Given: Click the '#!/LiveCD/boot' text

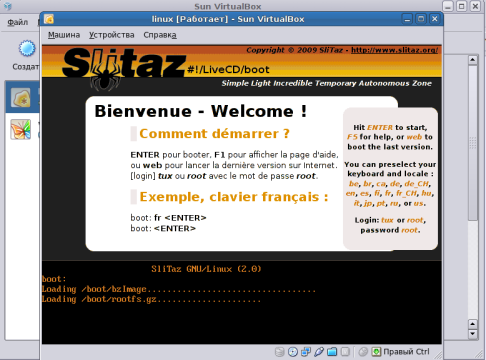Looking at the screenshot, I should pyautogui.click(x=228, y=69).
